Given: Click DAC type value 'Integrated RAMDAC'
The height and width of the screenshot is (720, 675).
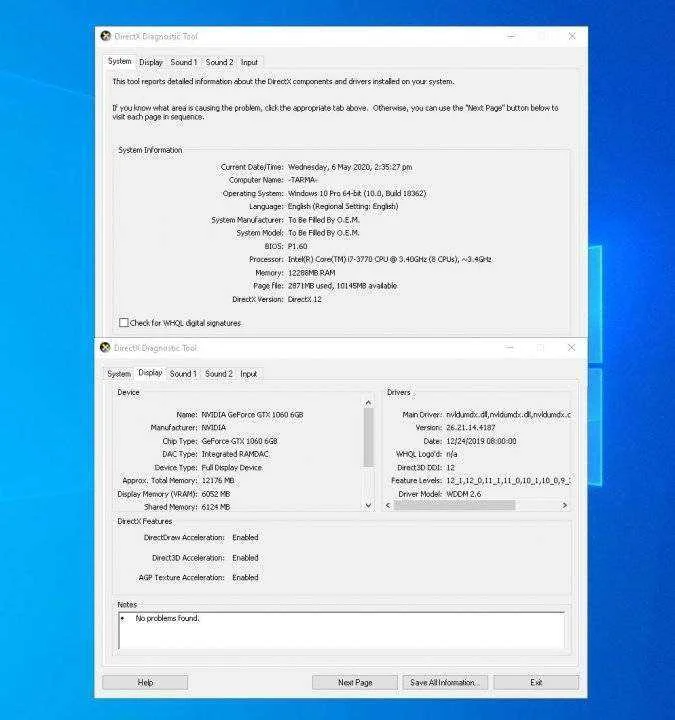Looking at the screenshot, I should (x=235, y=454).
